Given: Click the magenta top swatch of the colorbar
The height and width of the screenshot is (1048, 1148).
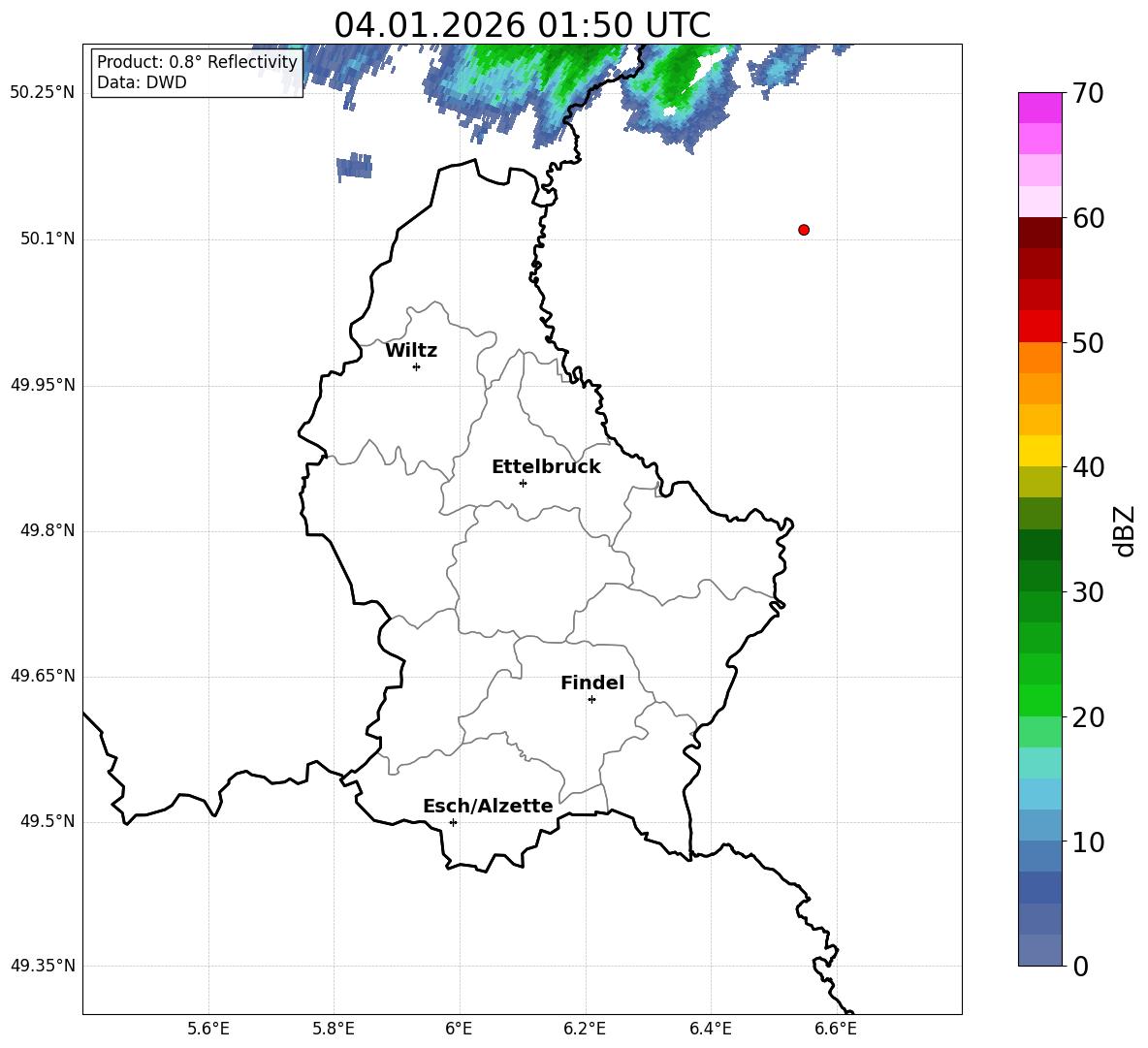Looking at the screenshot, I should (1040, 109).
